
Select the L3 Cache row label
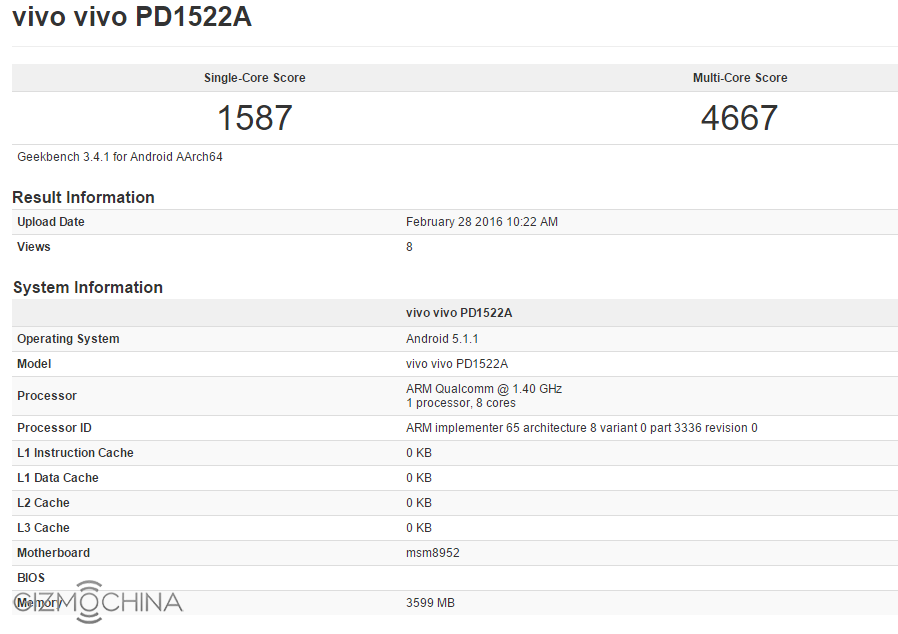43,528
